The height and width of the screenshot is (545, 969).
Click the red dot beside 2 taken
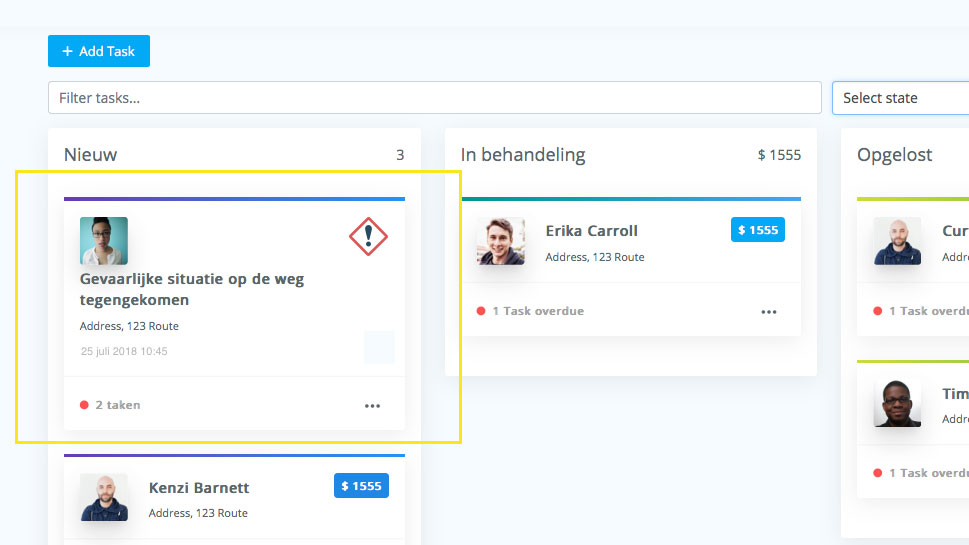click(x=84, y=405)
